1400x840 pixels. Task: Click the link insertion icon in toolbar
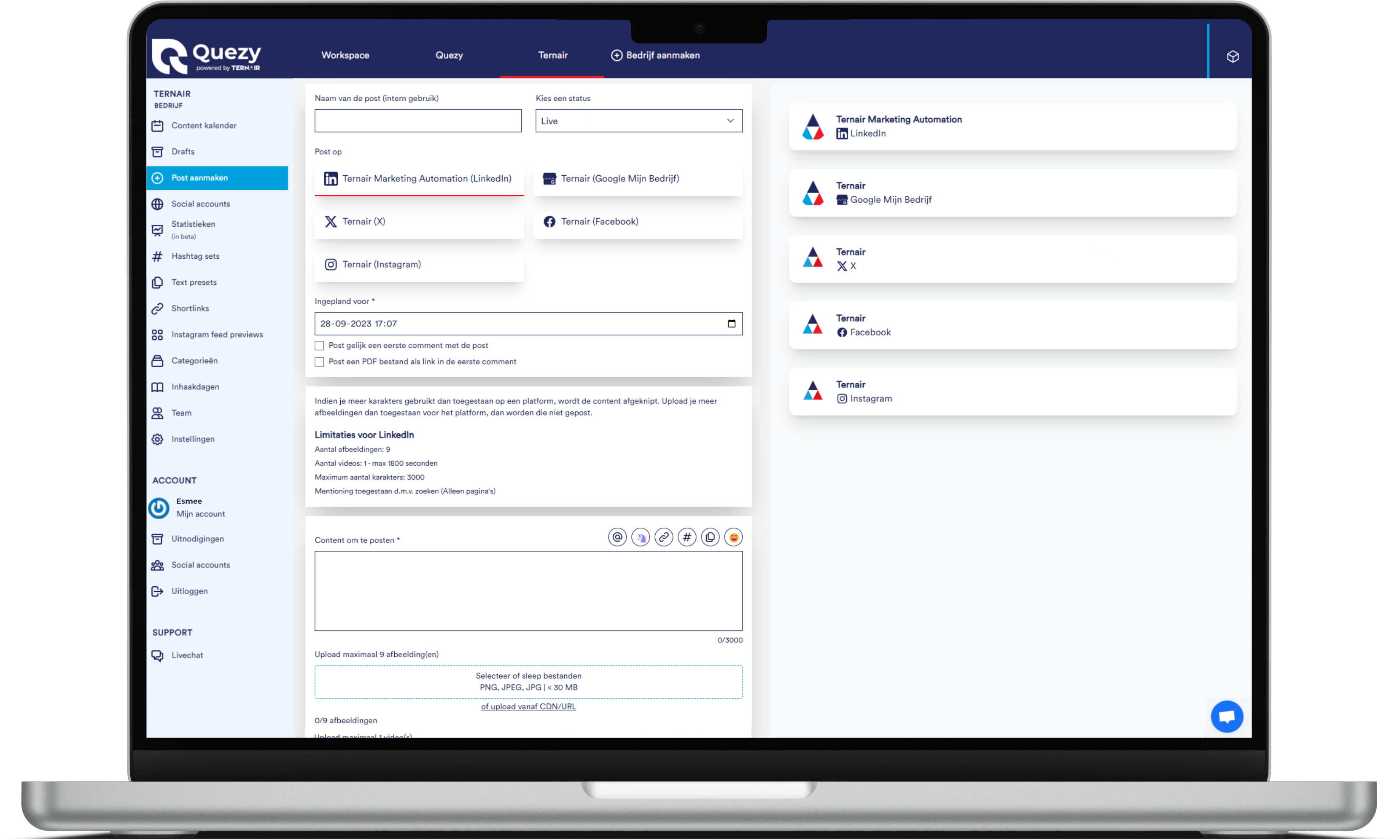(664, 538)
